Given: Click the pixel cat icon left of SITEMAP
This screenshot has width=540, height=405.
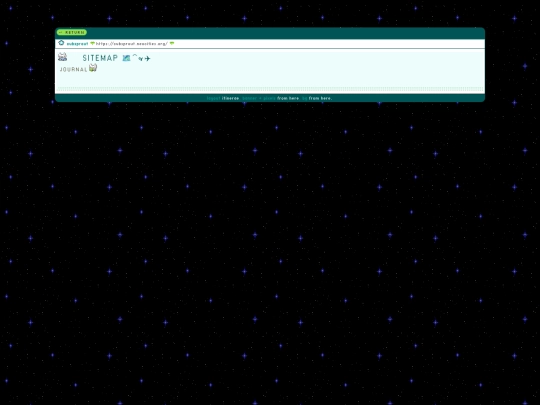Looking at the screenshot, I should point(62,57).
